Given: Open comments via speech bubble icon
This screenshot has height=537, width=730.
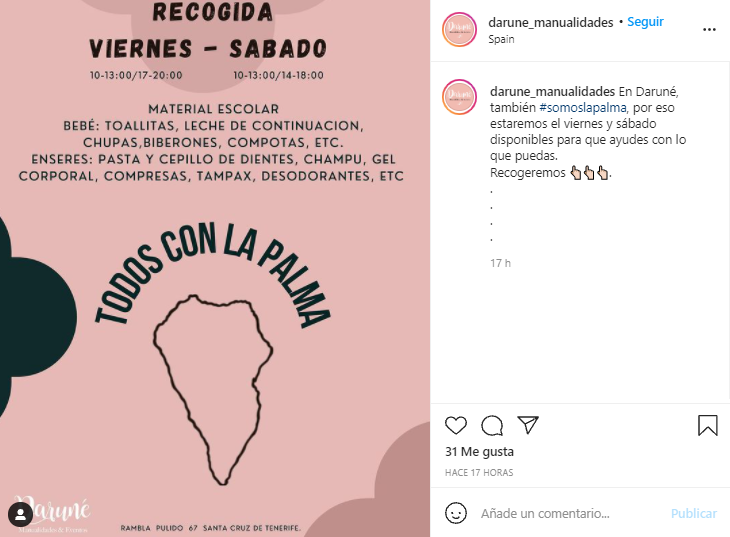Looking at the screenshot, I should 492,425.
